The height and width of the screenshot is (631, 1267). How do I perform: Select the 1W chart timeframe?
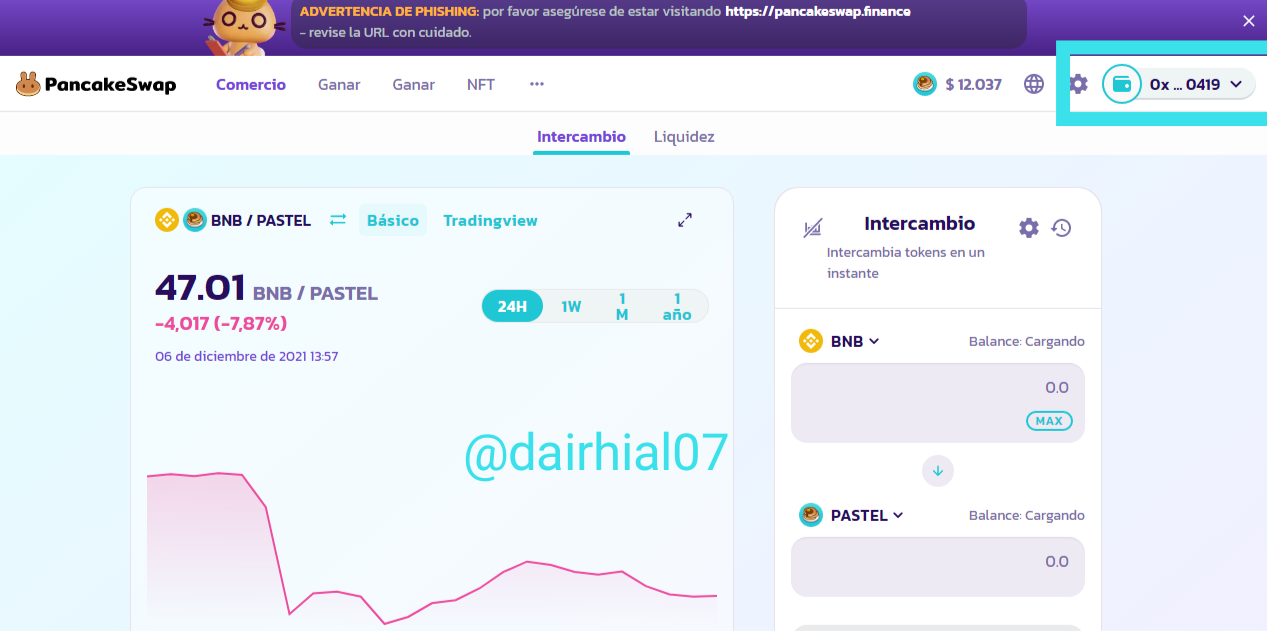point(571,306)
